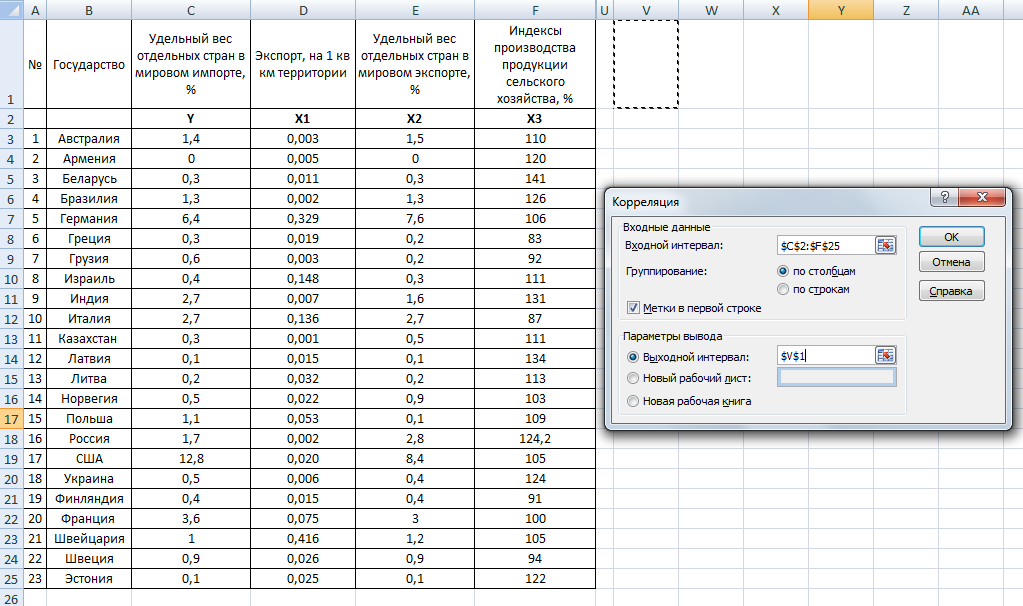The width and height of the screenshot is (1023, 606).
Task: Select highlighted column Y header
Action: click(x=841, y=10)
